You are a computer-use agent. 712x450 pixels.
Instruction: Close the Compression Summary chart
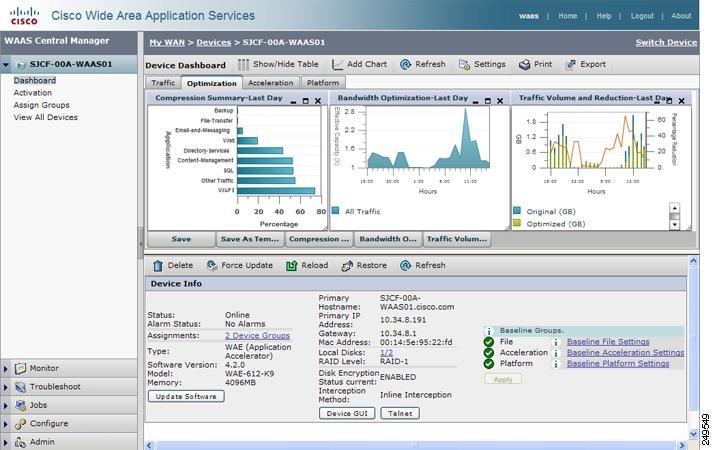[x=318, y=101]
